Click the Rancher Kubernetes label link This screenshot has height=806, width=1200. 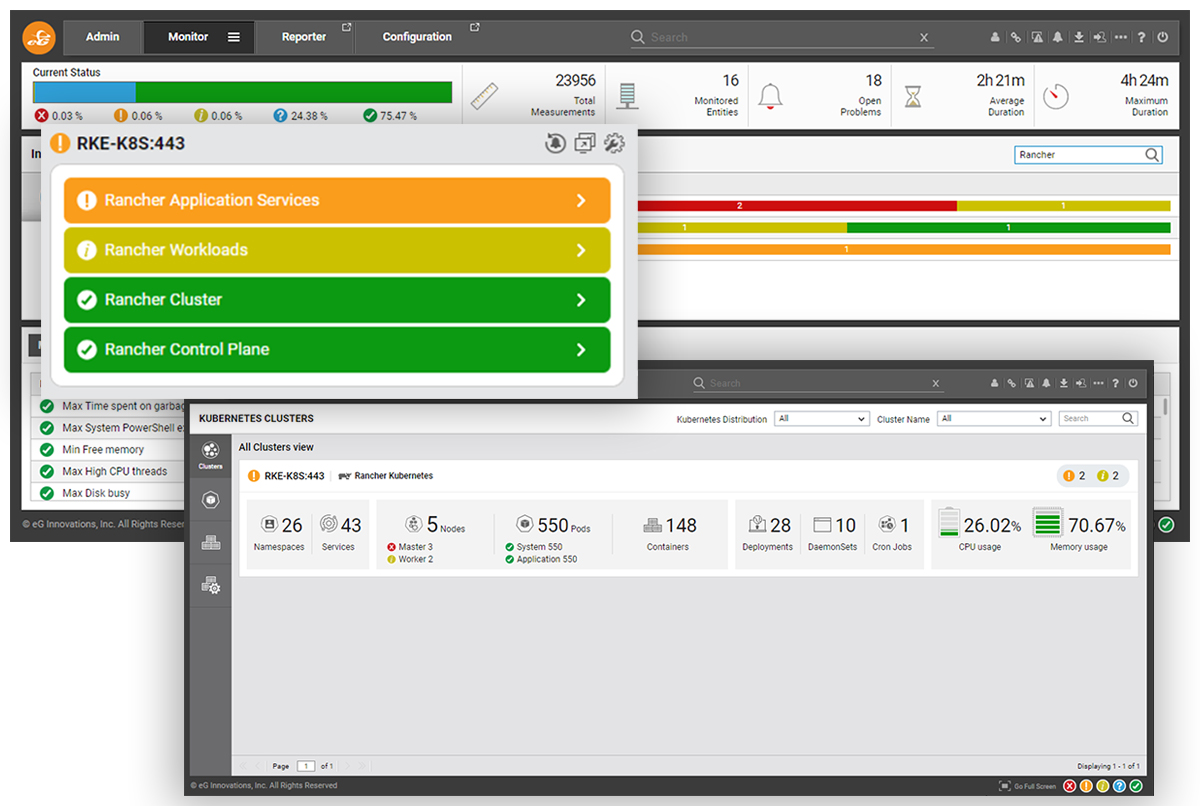pyautogui.click(x=394, y=476)
